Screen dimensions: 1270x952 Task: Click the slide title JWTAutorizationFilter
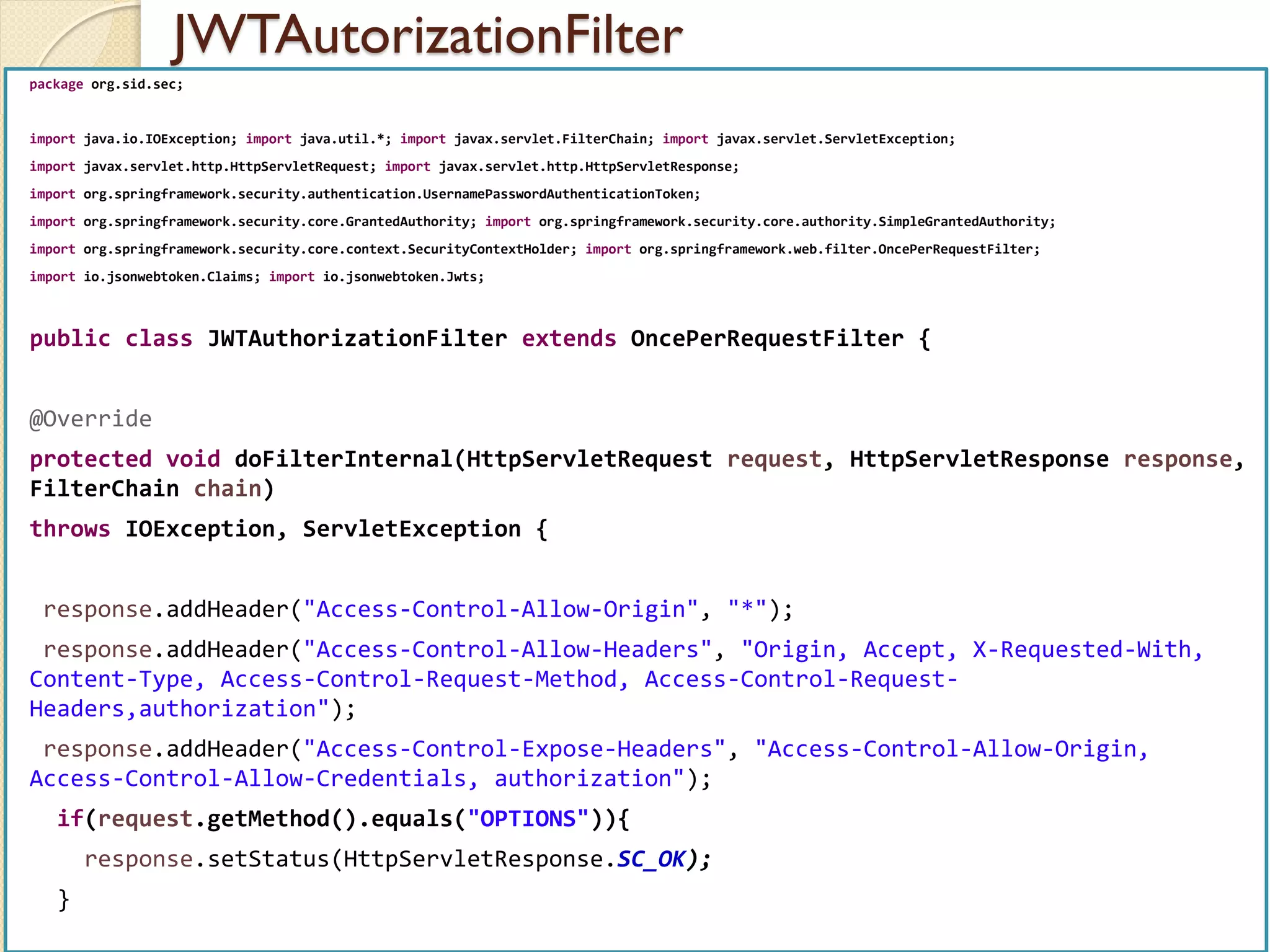click(x=428, y=35)
